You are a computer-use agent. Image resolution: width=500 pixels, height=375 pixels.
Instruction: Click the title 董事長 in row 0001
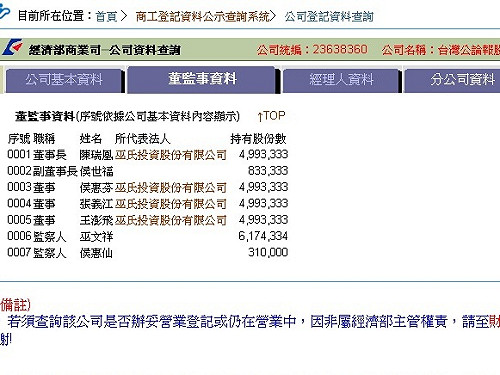coord(50,155)
